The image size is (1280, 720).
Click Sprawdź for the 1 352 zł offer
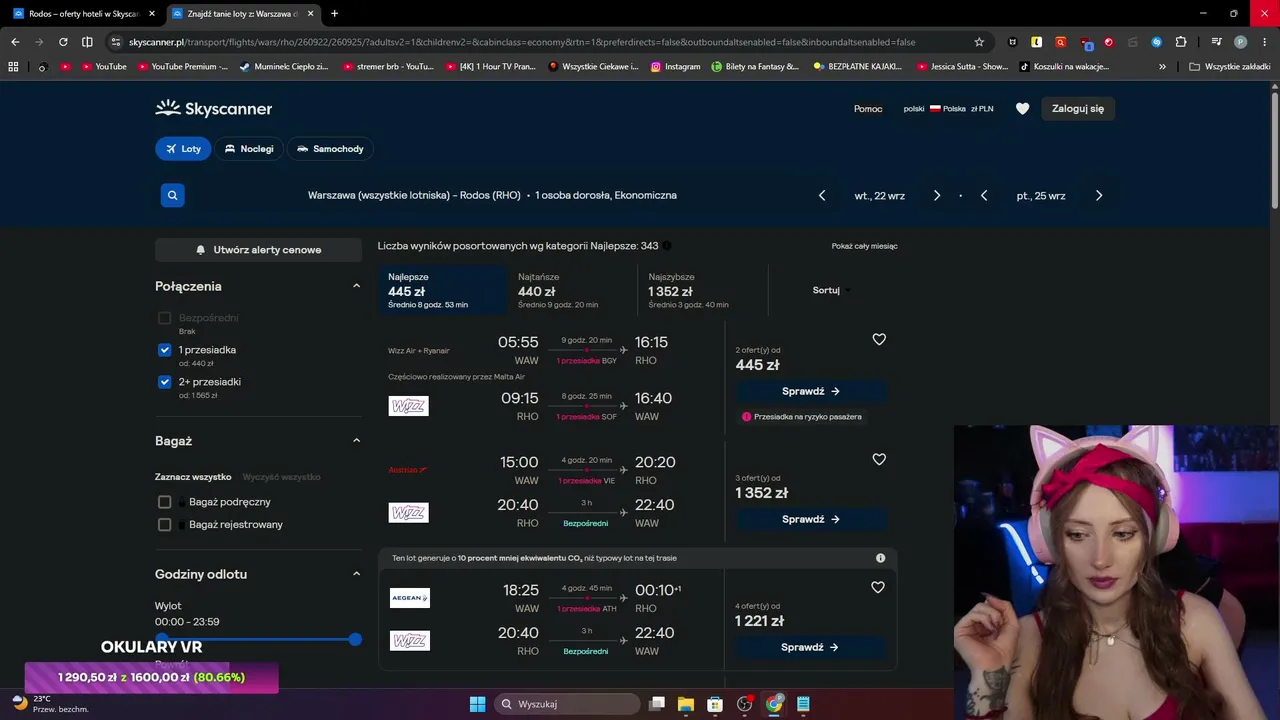[811, 520]
